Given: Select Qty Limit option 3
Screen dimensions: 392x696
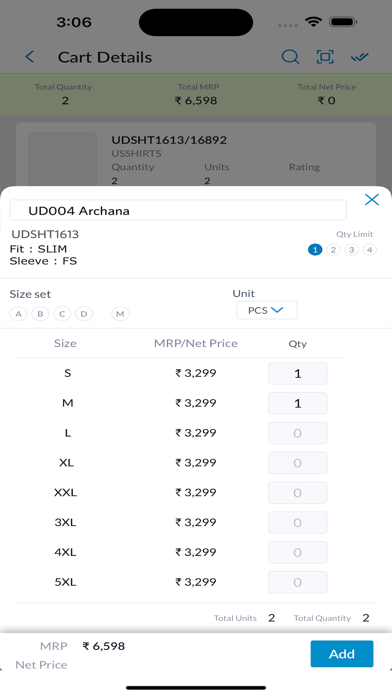Looking at the screenshot, I should (x=351, y=250).
